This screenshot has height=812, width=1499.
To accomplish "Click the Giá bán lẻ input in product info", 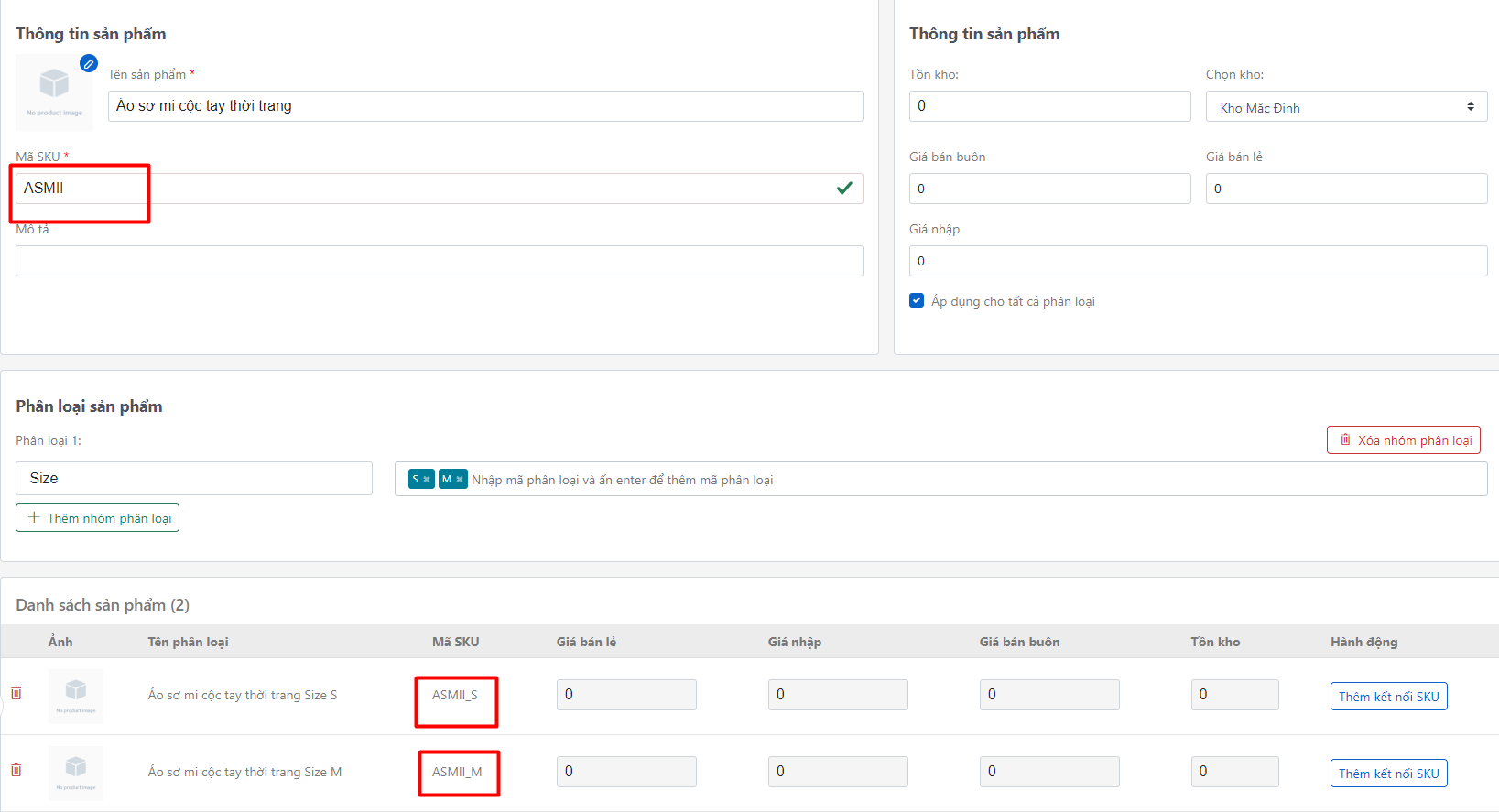I will pyautogui.click(x=1346, y=189).
